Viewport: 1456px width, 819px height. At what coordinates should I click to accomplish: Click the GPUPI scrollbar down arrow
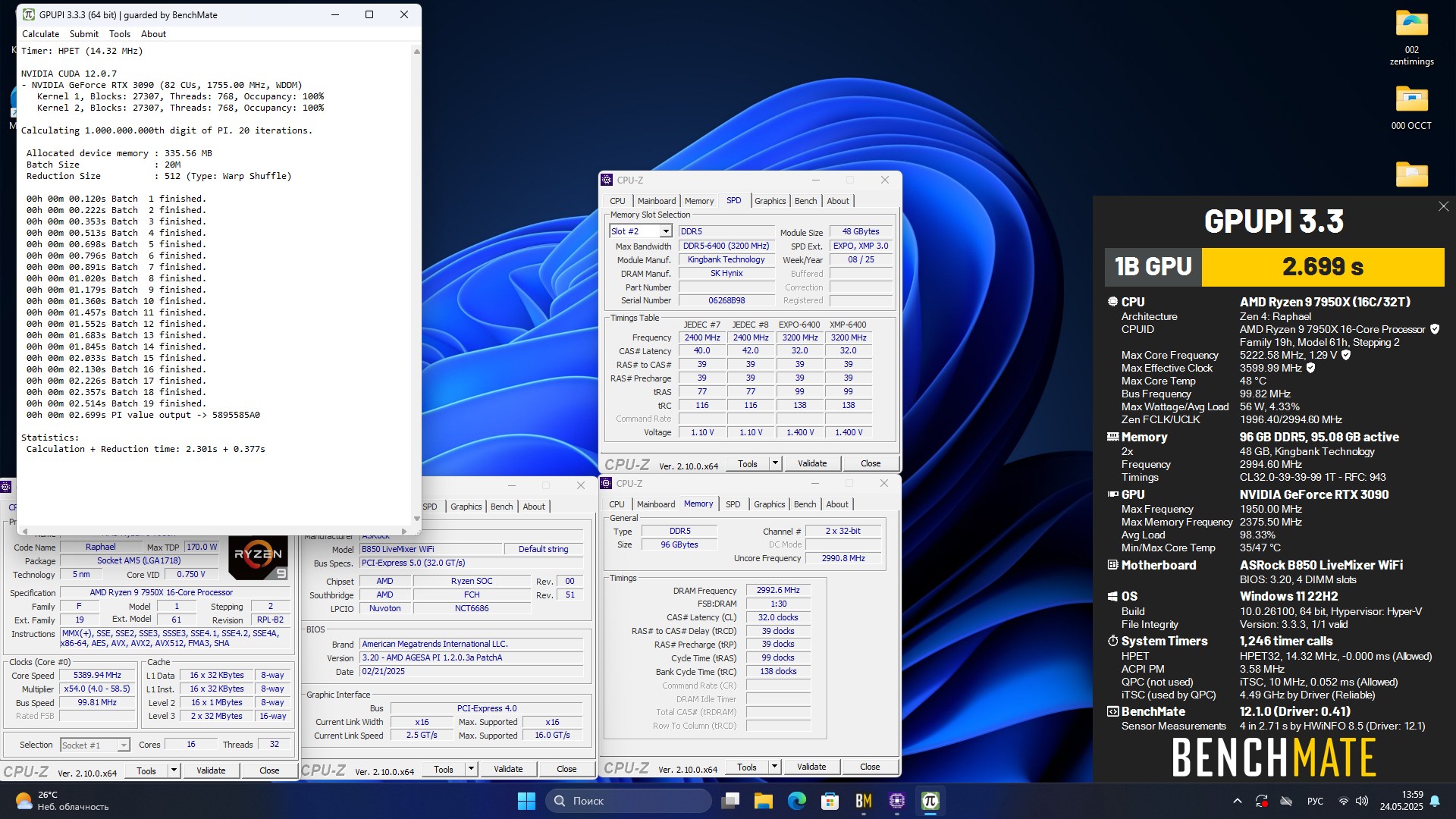[x=416, y=519]
